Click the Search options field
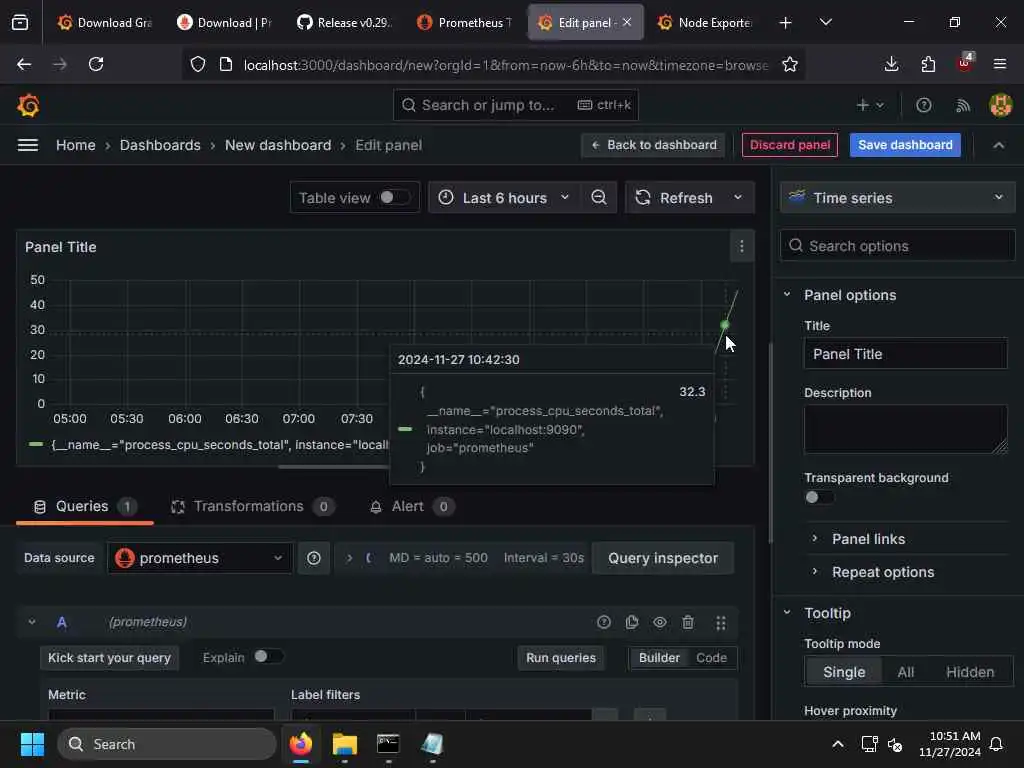 [x=897, y=246]
